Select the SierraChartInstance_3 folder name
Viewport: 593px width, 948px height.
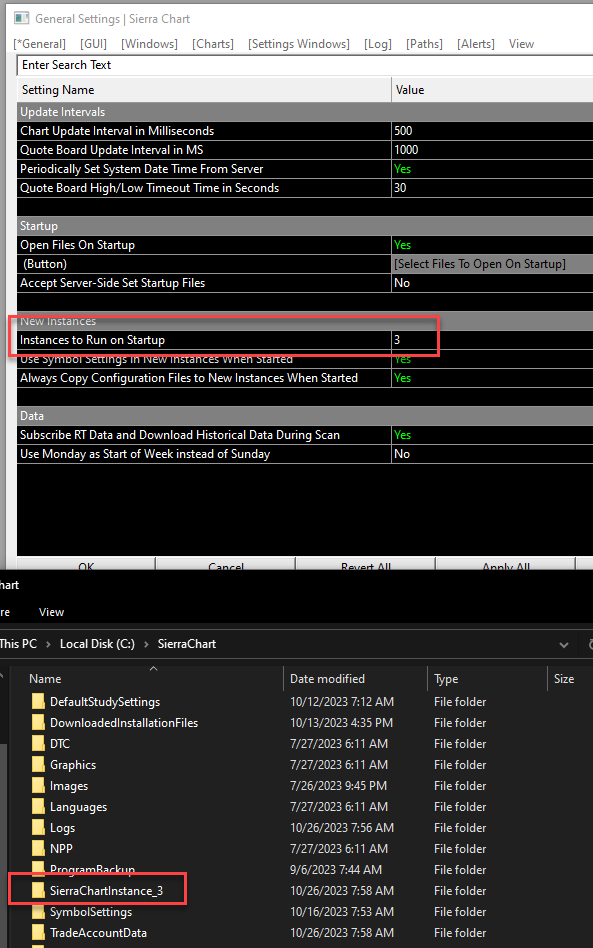(106, 891)
